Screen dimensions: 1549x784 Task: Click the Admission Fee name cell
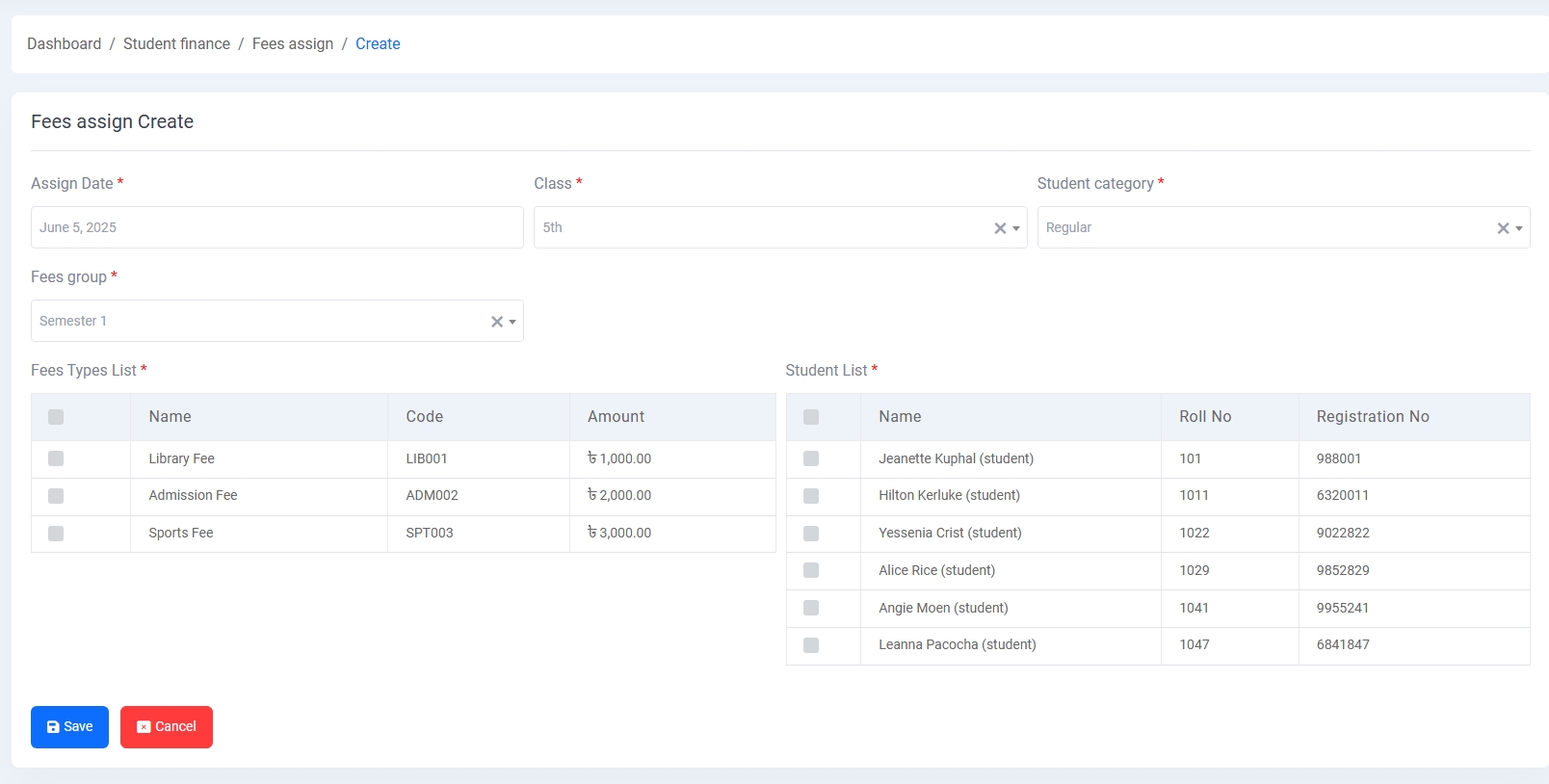[x=259, y=497]
